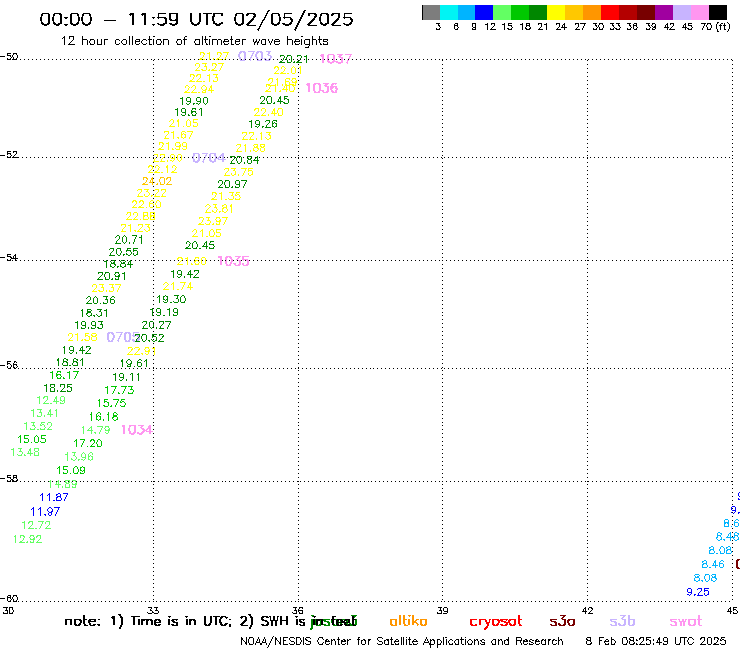This screenshot has width=740, height=650.
Task: Click the wave height value 19.93
Action: pos(89,325)
